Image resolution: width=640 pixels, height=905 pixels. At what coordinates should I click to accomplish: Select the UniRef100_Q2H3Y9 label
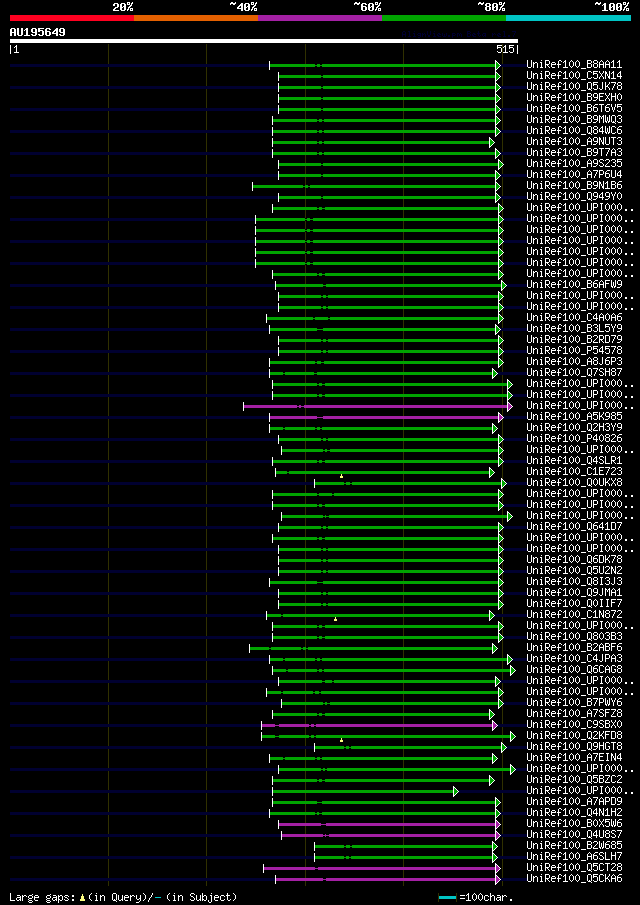(574, 428)
